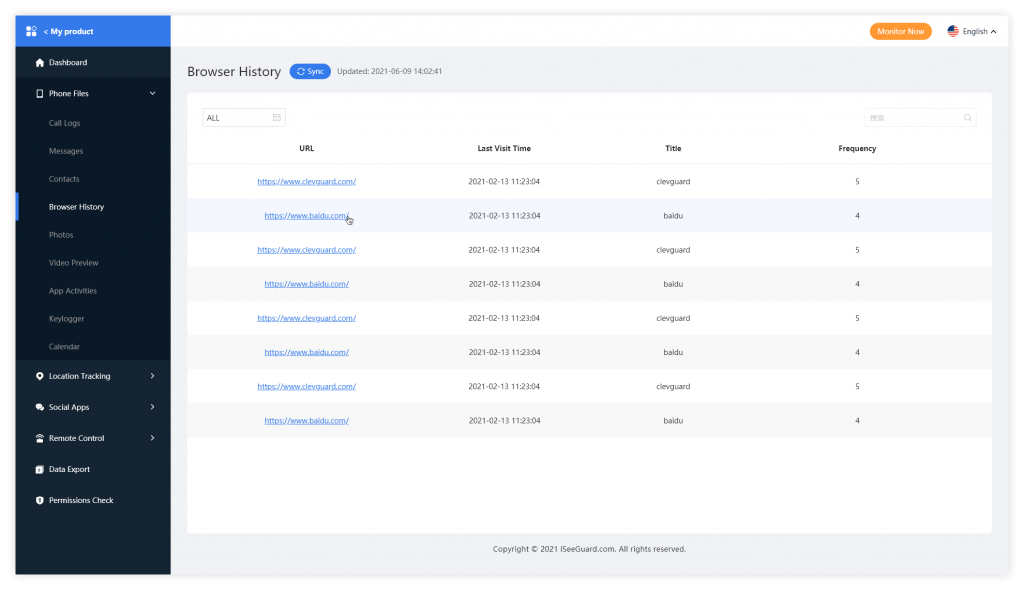Click the second row's baidu title cell
The width and height of the screenshot is (1024, 590).
coord(673,216)
